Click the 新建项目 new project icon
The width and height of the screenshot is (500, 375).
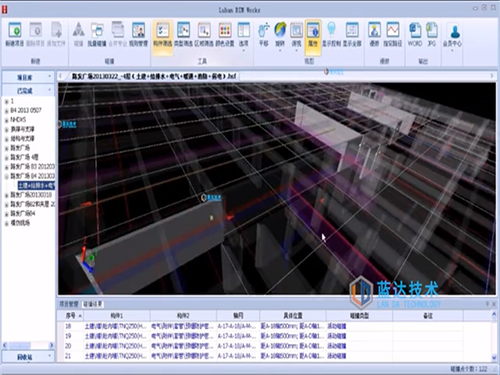(15, 34)
